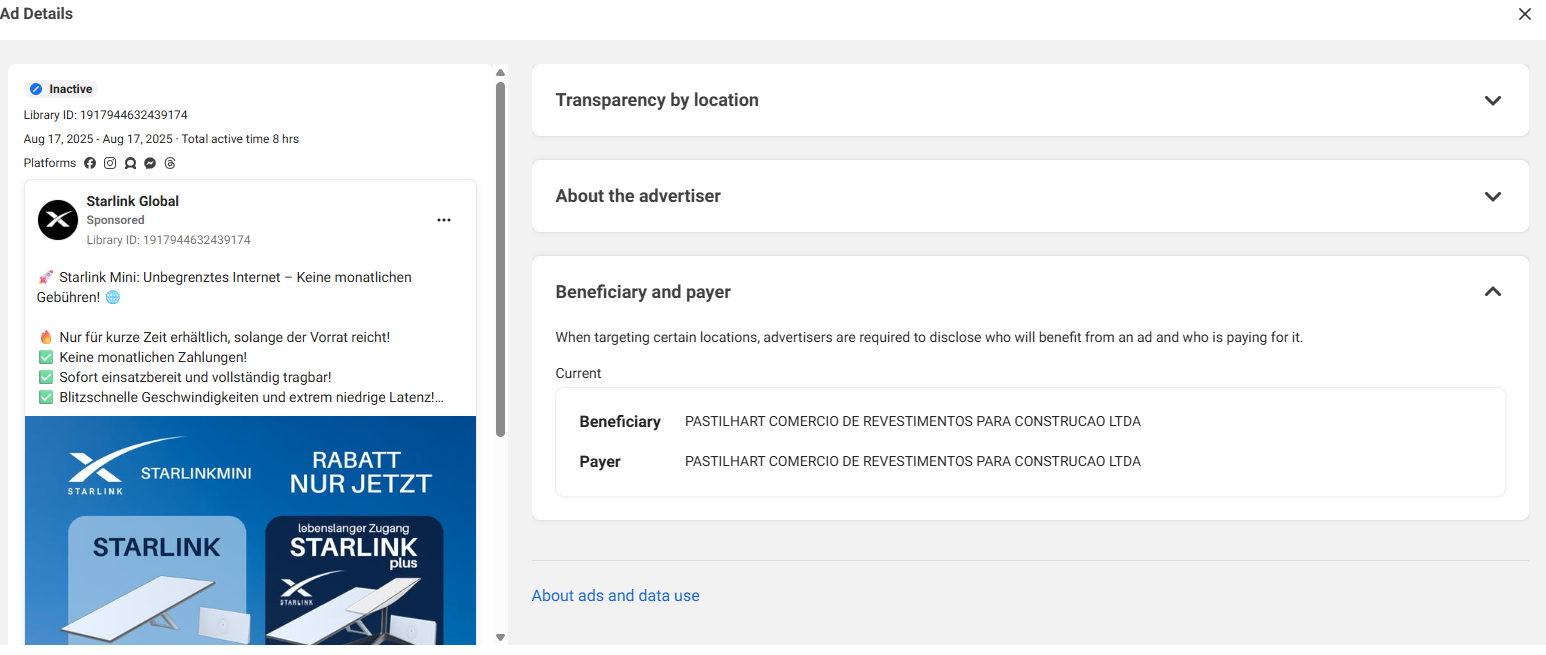Image resolution: width=1546 pixels, height=655 pixels.
Task: Close the Ad Details dialog
Action: 1525,14
